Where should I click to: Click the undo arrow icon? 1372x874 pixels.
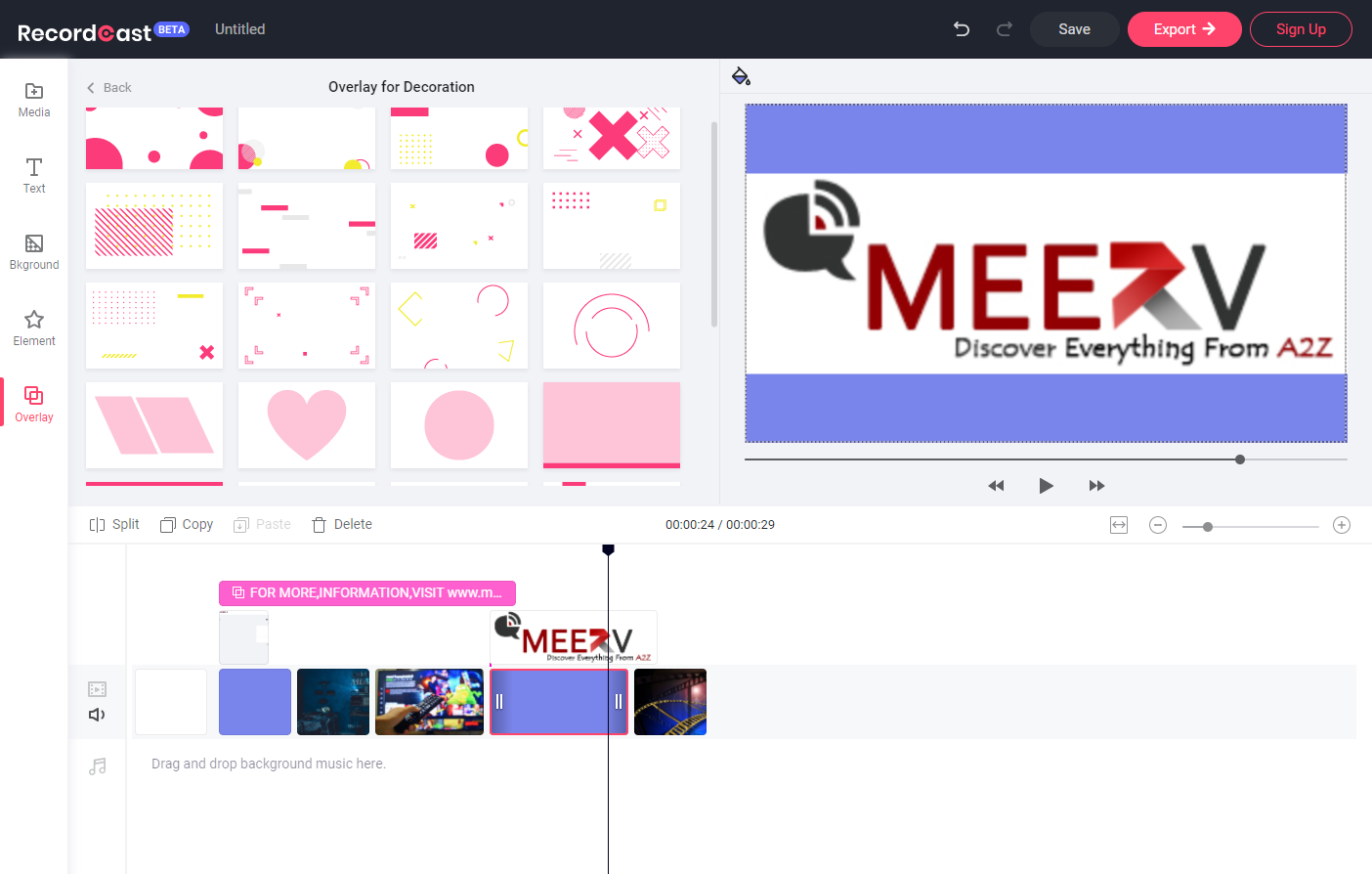(x=962, y=29)
